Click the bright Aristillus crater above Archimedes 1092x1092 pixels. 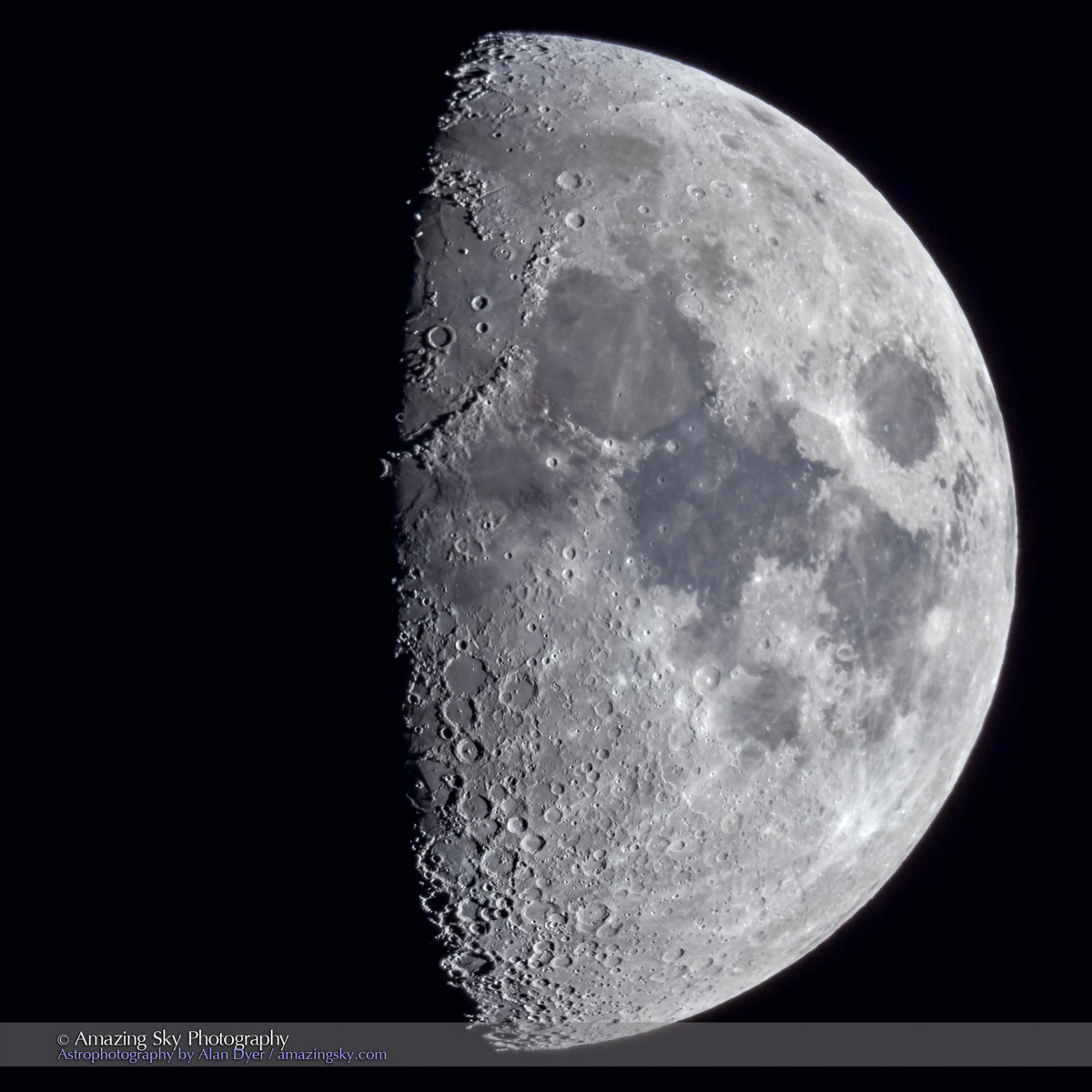480,302
